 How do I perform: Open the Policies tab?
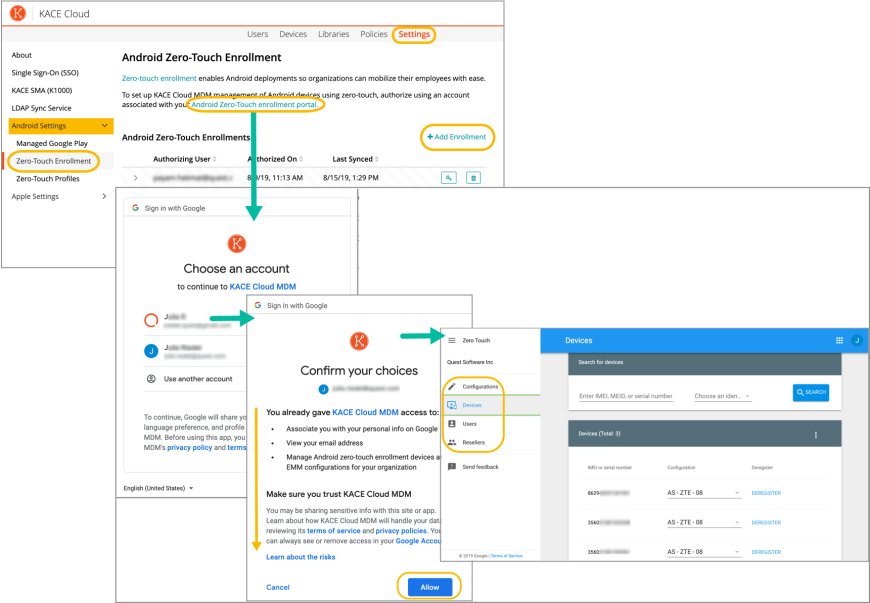tap(373, 34)
